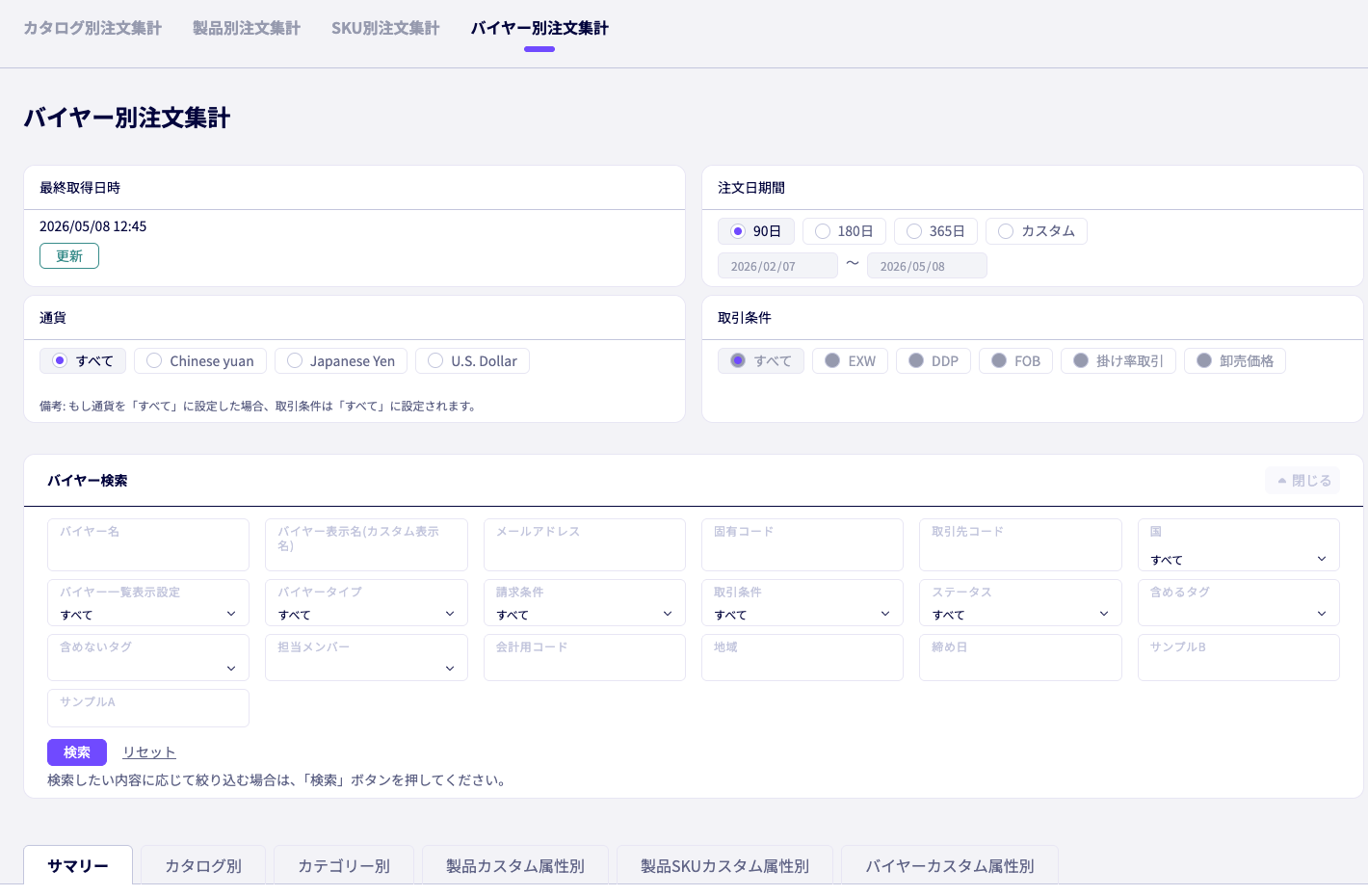Open 製品SKUカスタム属性別 tab
The width and height of the screenshot is (1368, 896).
(724, 865)
